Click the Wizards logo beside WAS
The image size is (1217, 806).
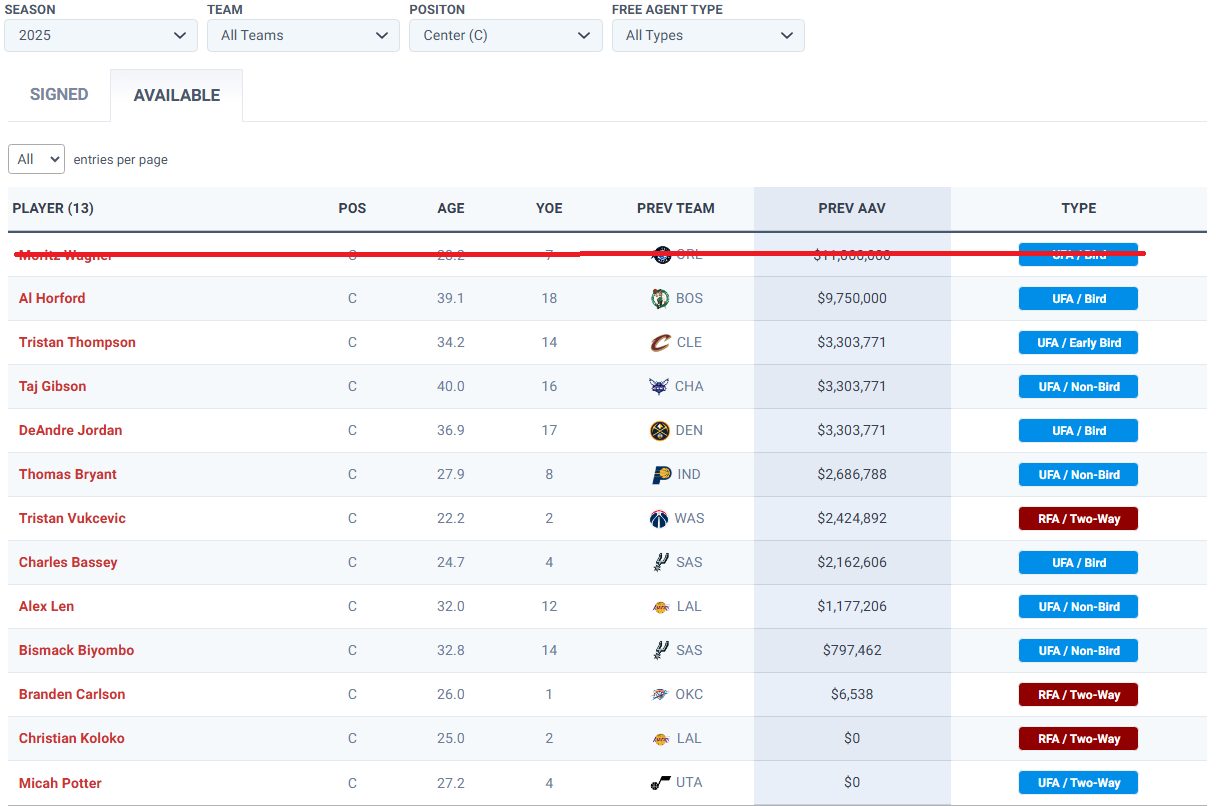660,518
